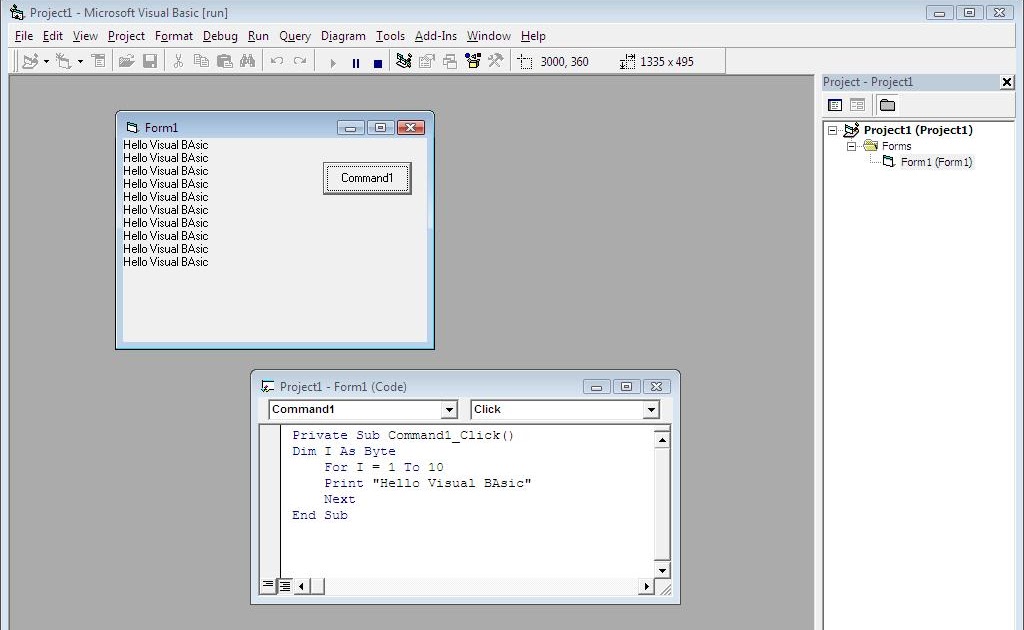Toggle Procedure View in code window
The width and height of the screenshot is (1024, 630).
[268, 586]
